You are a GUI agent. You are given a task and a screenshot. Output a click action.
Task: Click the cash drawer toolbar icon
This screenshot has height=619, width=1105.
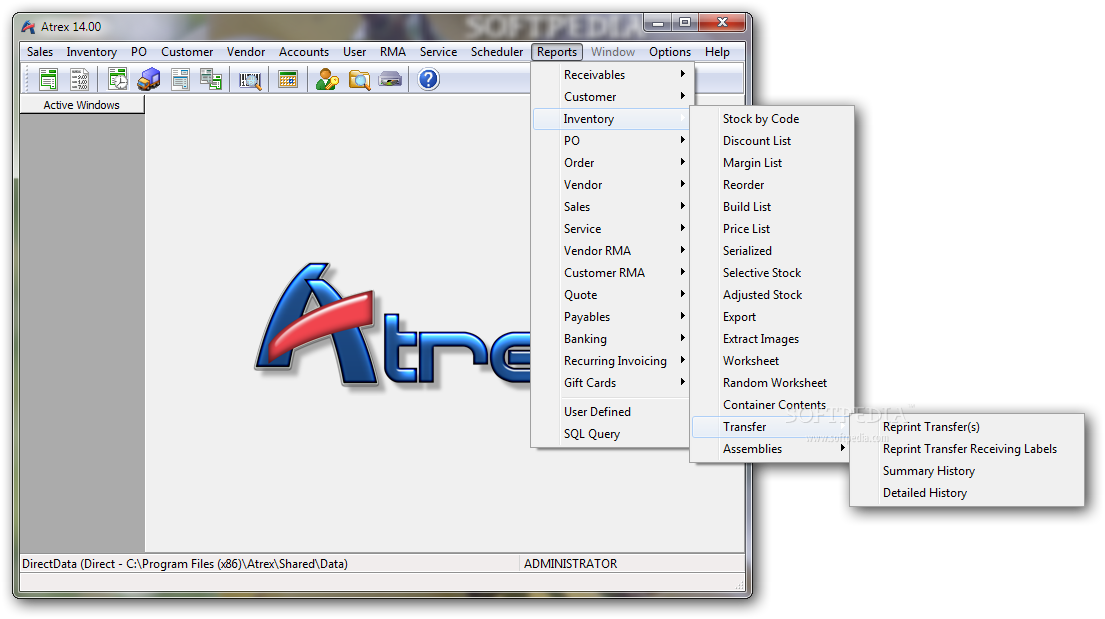coord(390,79)
